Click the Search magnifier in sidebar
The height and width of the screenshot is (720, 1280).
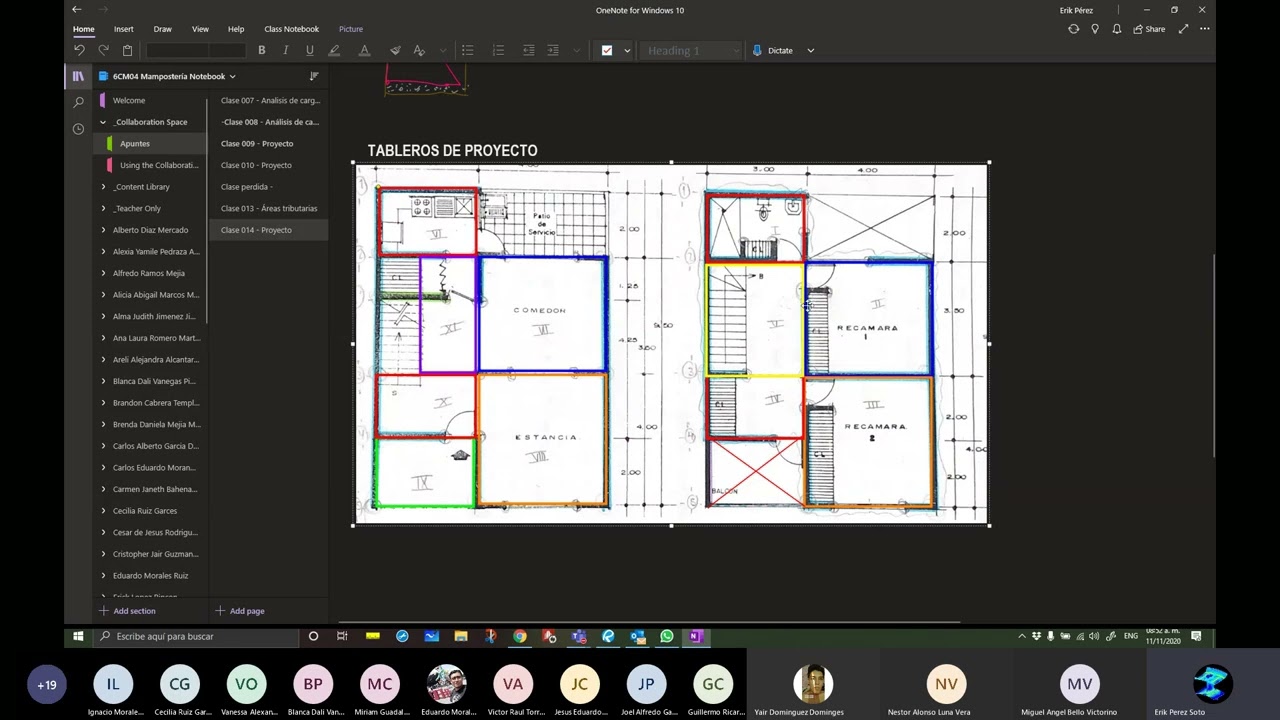point(78,102)
